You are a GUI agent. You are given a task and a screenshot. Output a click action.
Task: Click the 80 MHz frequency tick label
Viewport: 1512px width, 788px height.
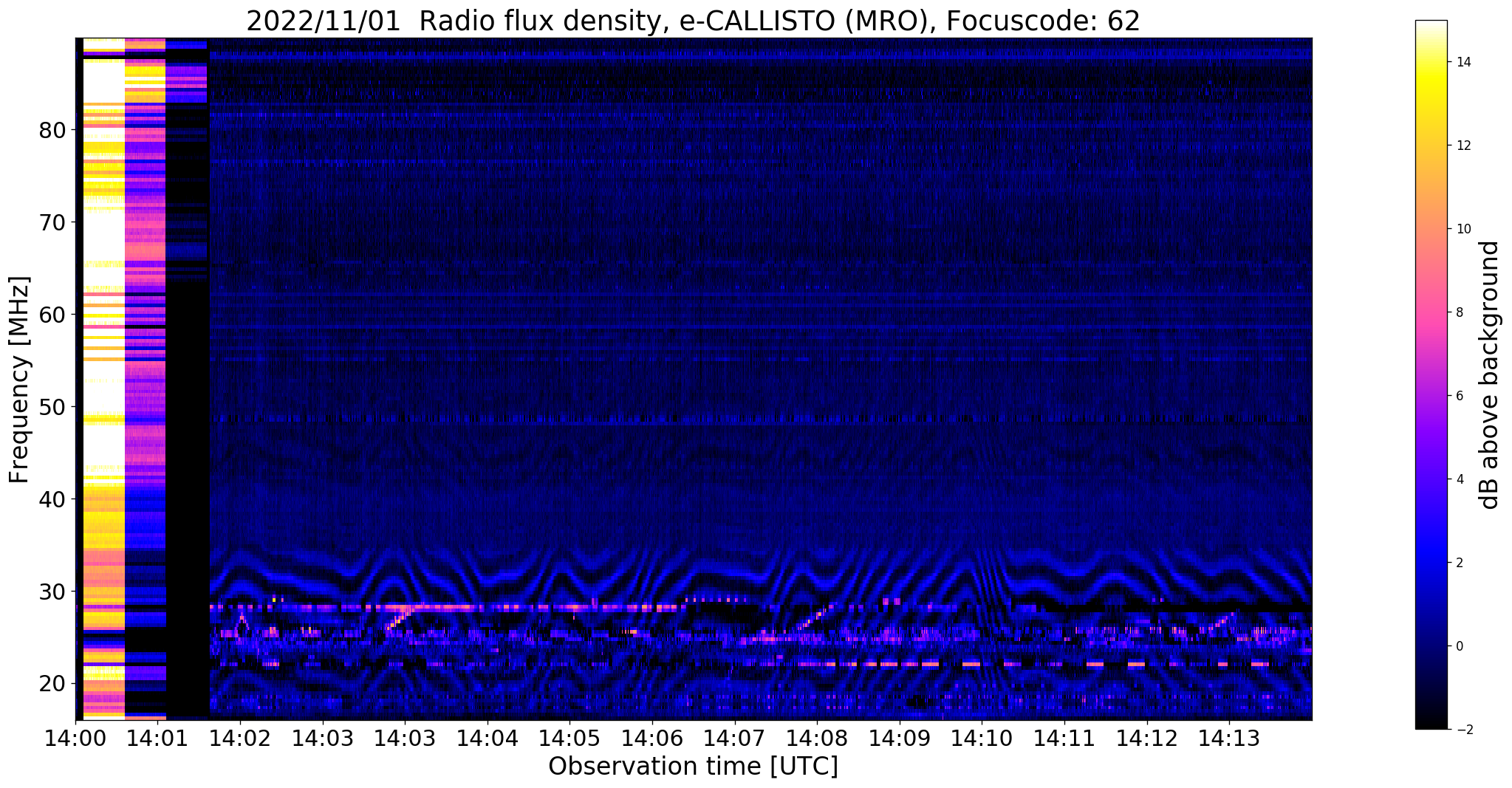pyautogui.click(x=52, y=130)
